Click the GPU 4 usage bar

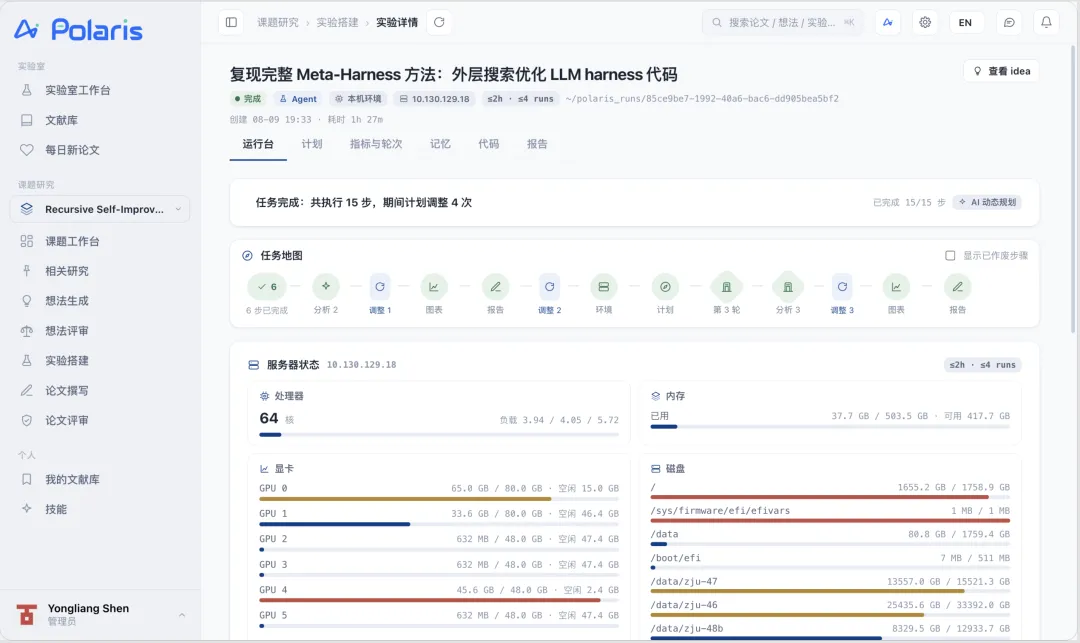pyautogui.click(x=439, y=600)
